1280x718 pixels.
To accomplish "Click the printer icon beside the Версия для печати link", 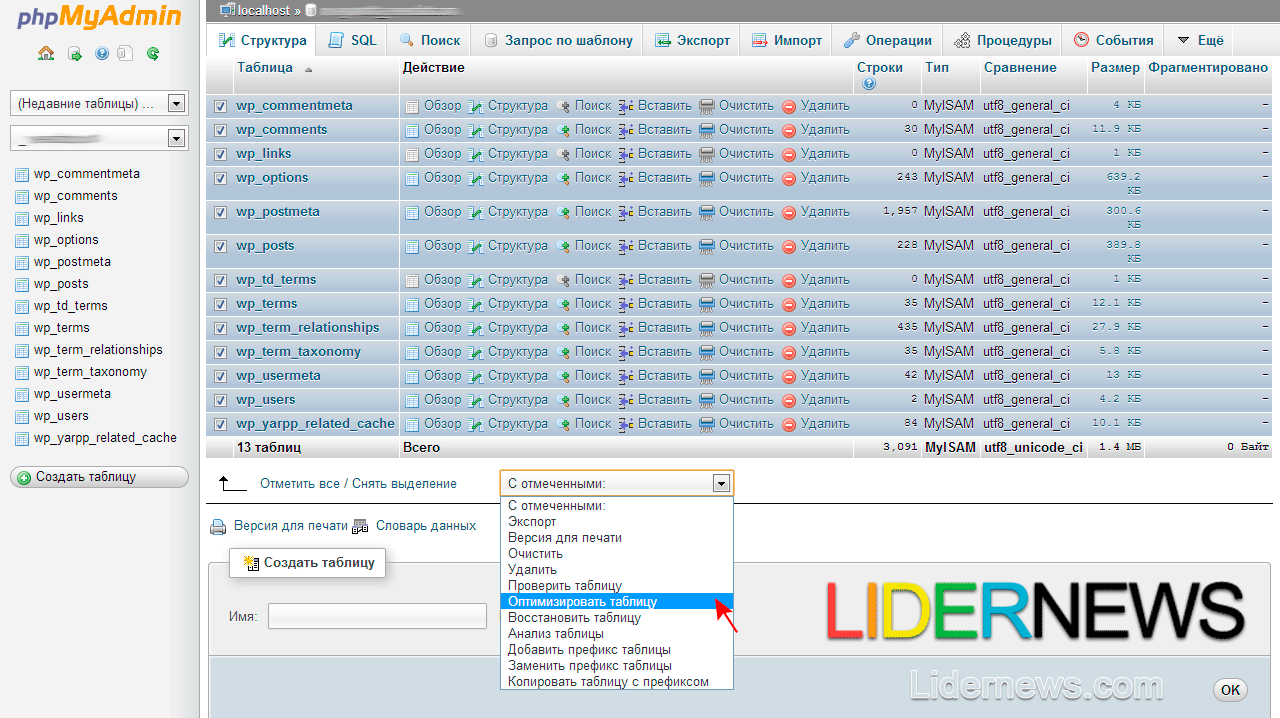I will (218, 527).
